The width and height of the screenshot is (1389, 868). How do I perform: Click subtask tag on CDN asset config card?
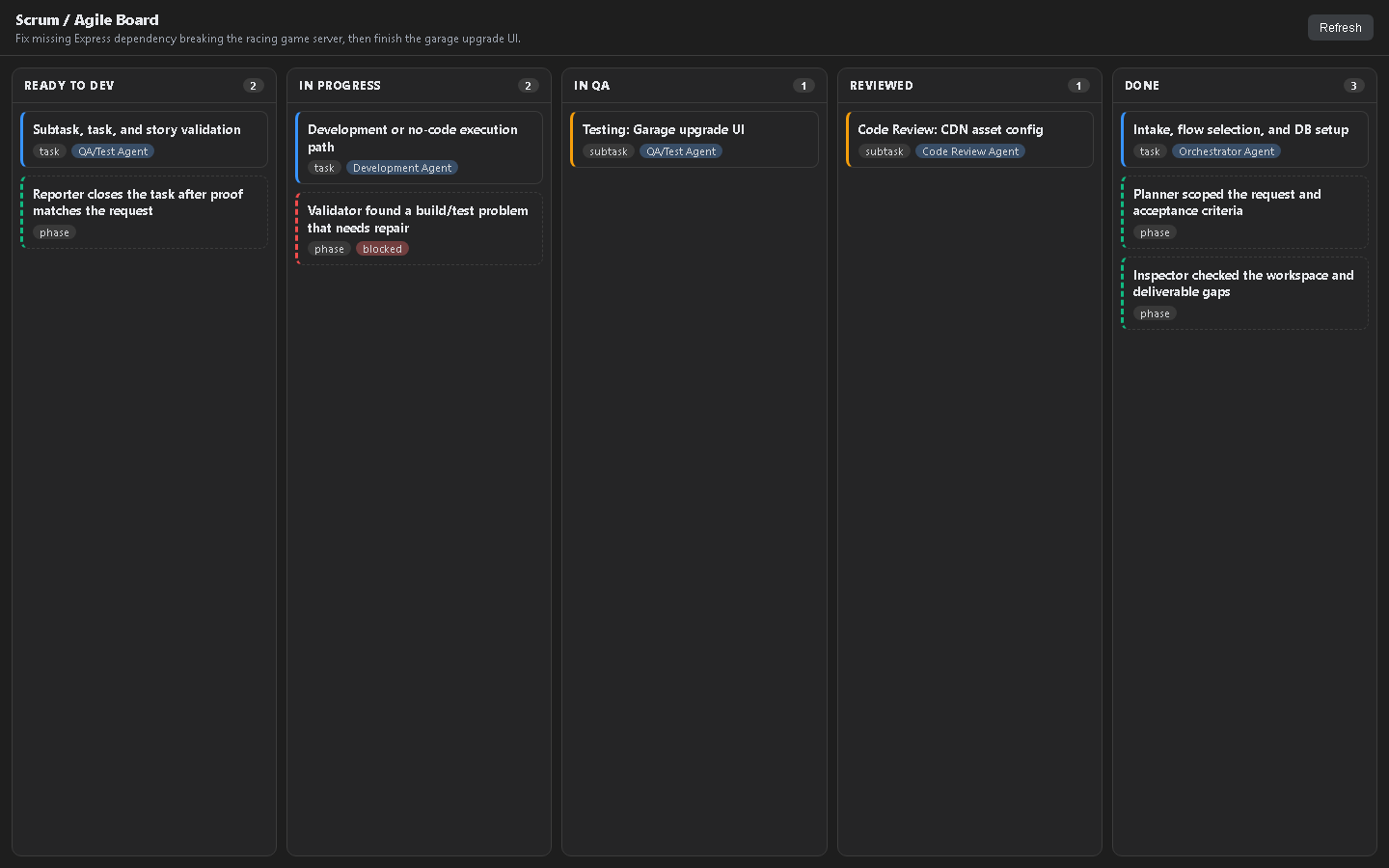pyautogui.click(x=885, y=151)
